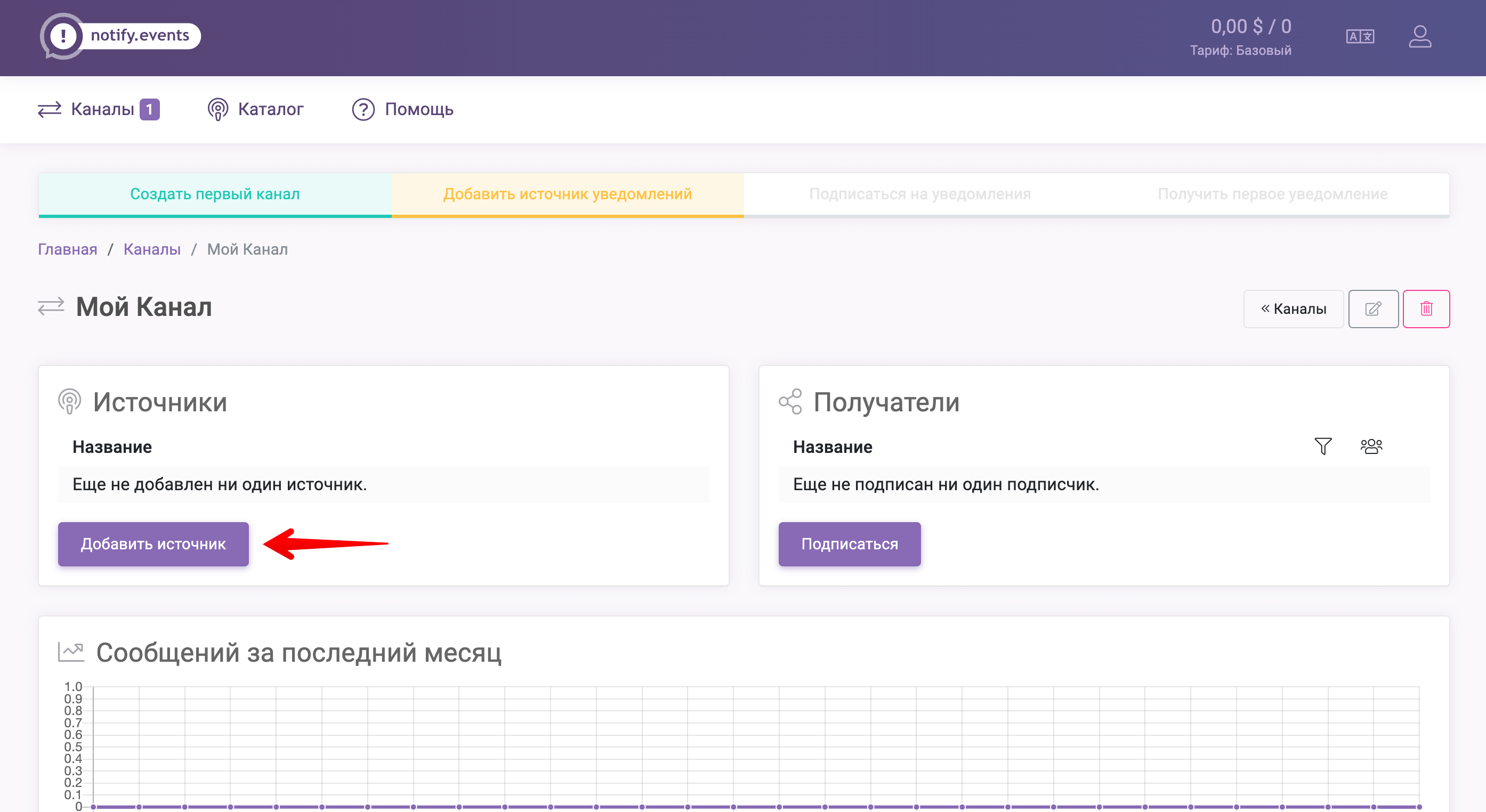Select the Создать первый канал tab
This screenshot has width=1486, height=812.
click(x=215, y=194)
